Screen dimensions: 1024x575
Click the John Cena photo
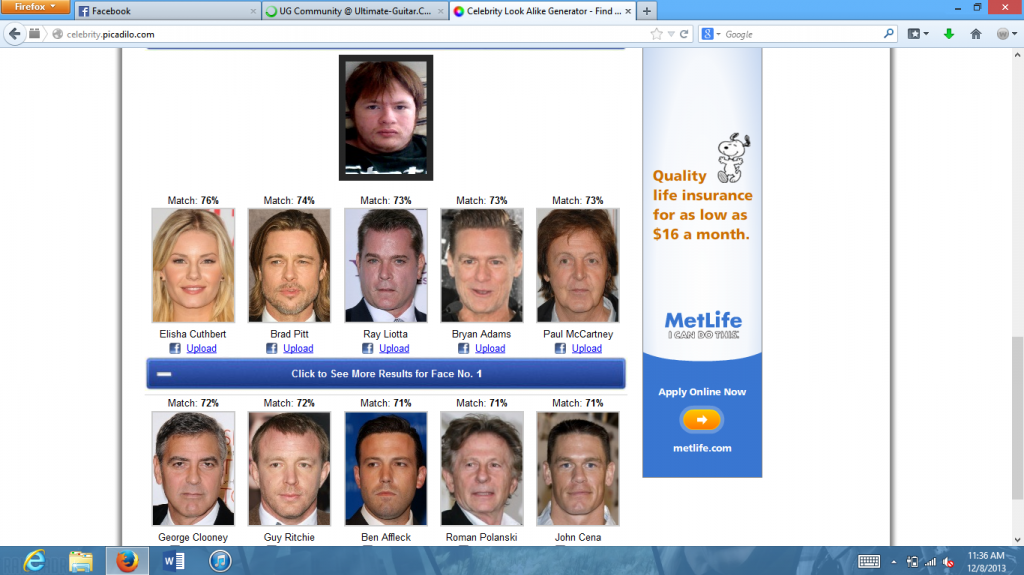pos(578,468)
